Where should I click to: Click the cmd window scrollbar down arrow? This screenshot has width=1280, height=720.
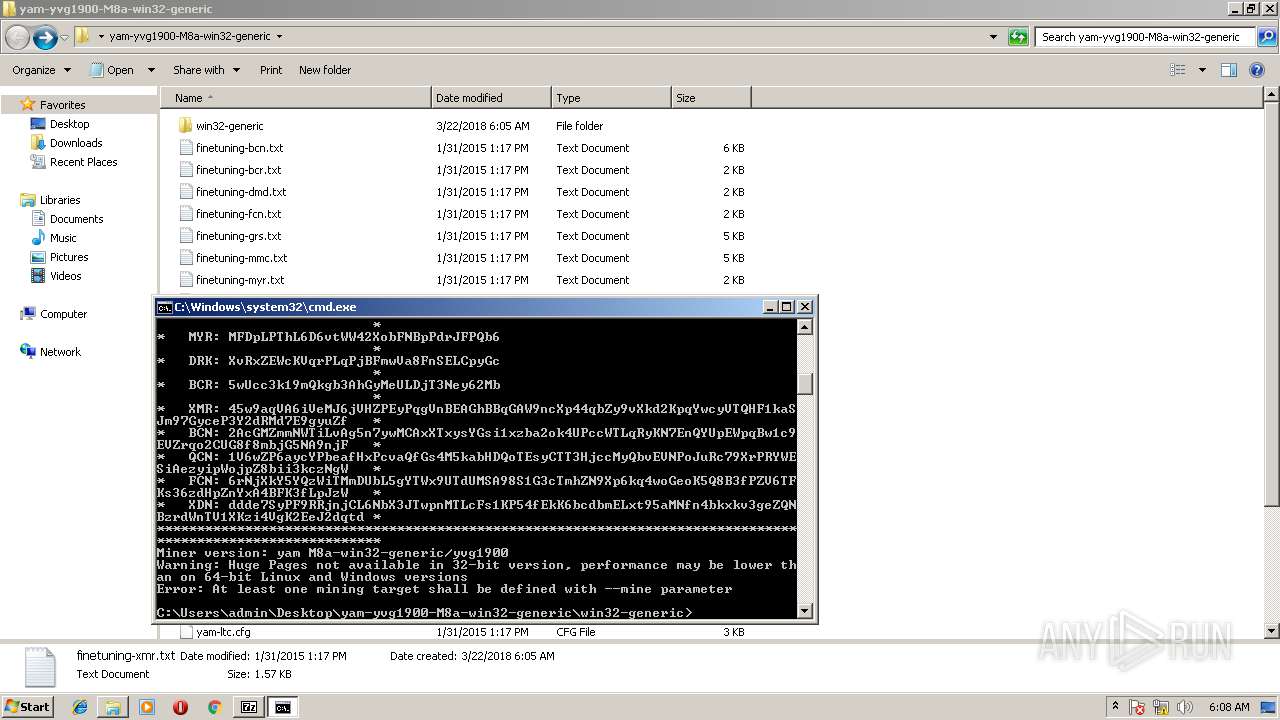[805, 610]
